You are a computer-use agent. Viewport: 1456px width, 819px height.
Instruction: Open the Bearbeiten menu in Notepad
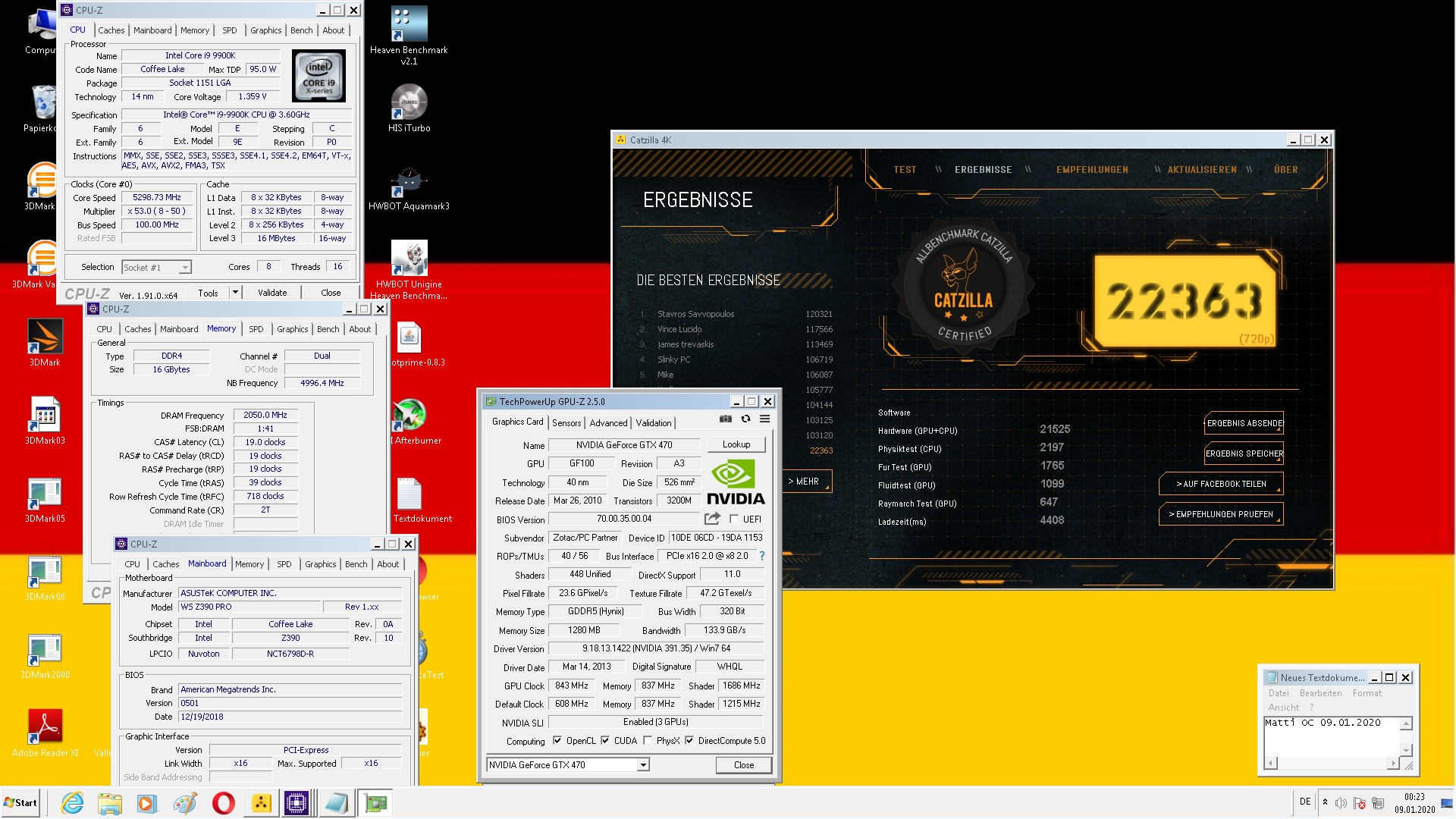coord(1320,693)
